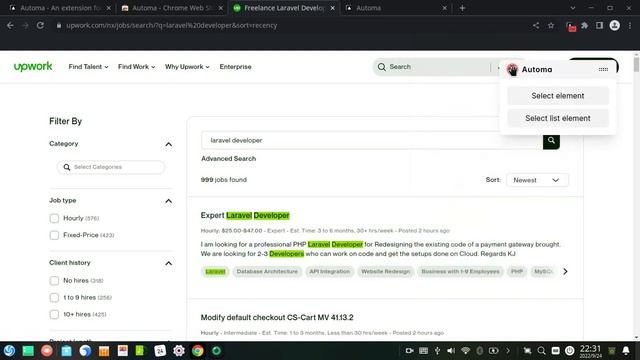Open Chrome extensions puzzle icon

tap(584, 25)
